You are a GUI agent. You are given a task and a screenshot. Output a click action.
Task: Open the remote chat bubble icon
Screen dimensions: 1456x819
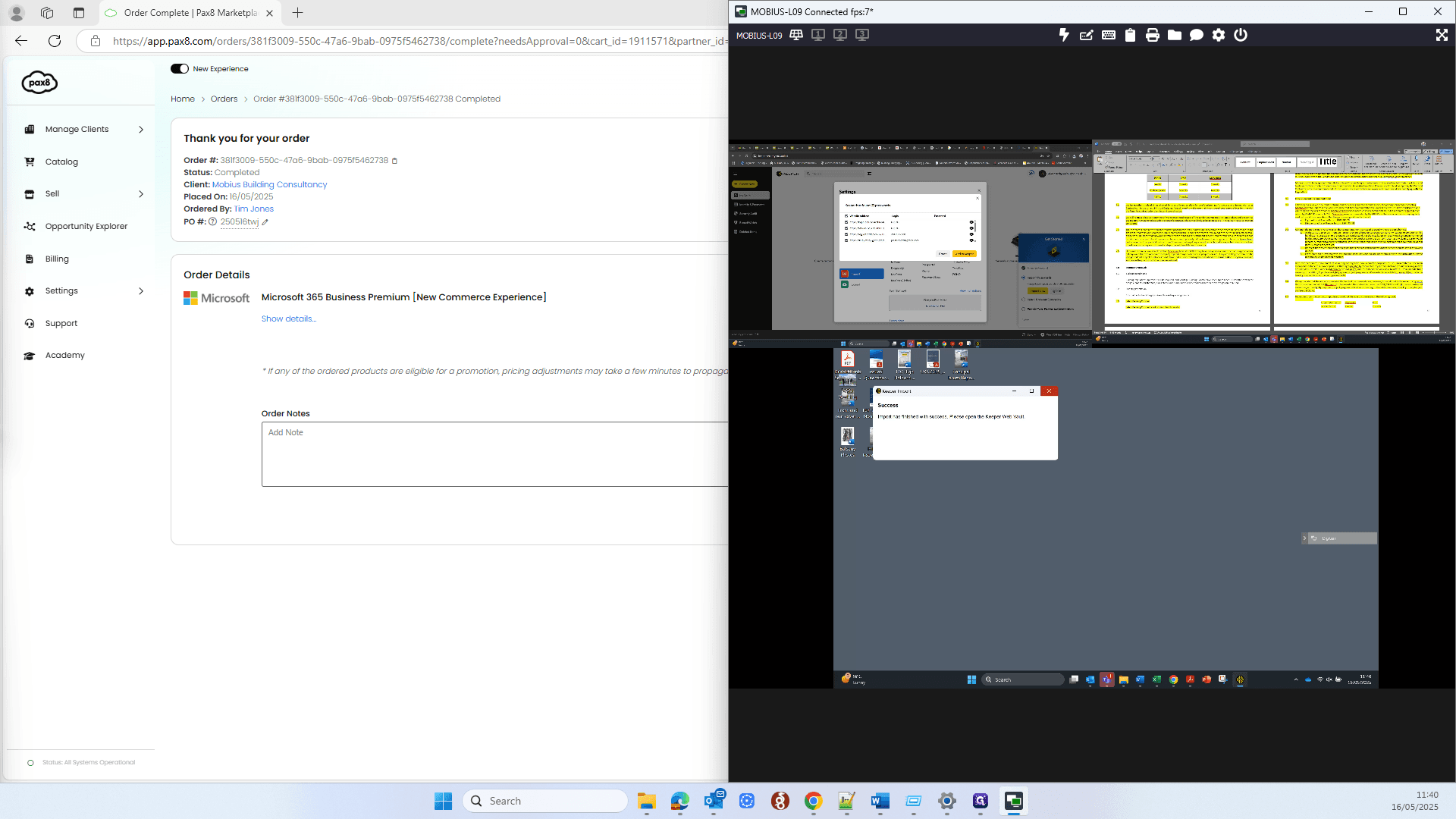[x=1197, y=35]
